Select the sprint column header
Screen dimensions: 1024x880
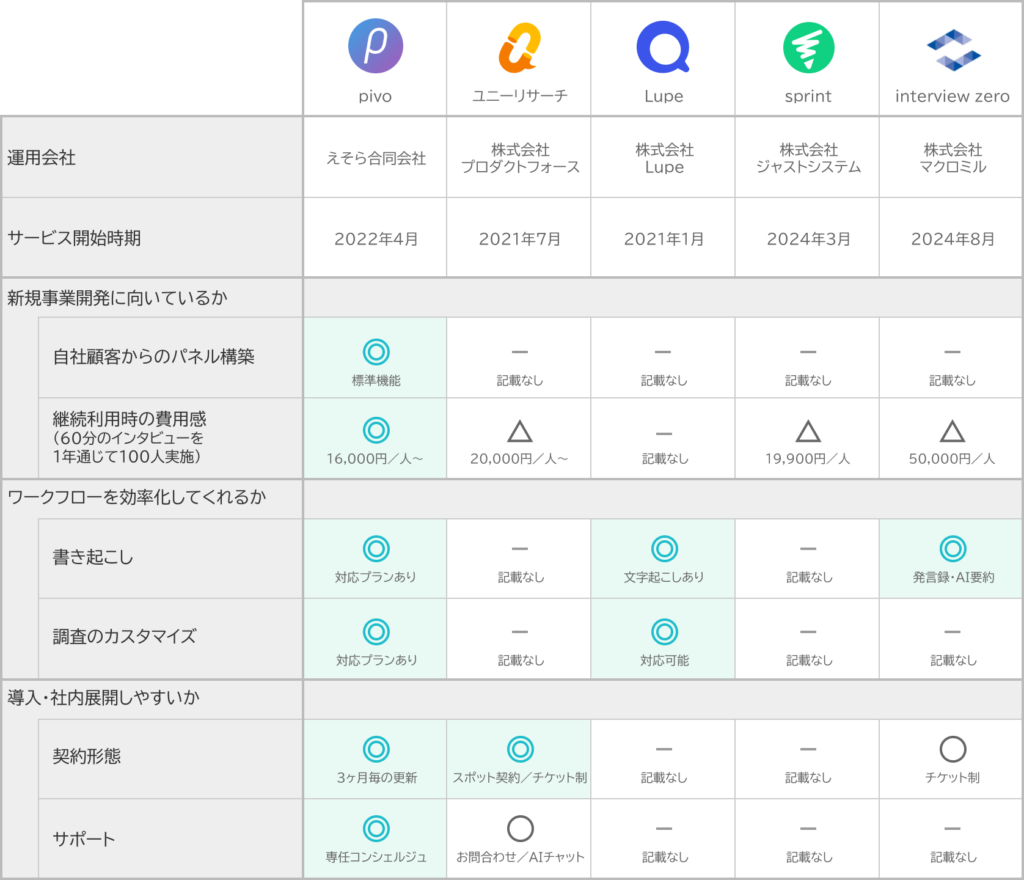(807, 96)
